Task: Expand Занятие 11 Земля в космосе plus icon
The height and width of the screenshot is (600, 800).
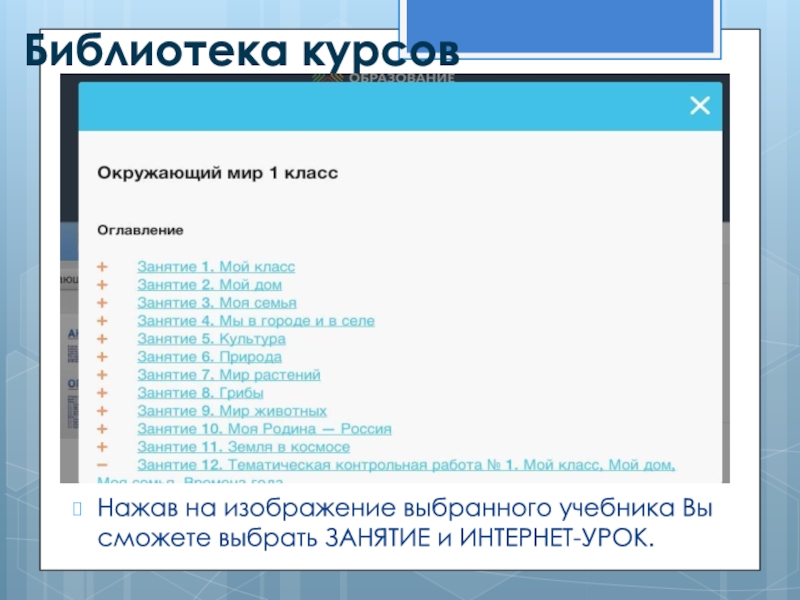Action: 103,447
